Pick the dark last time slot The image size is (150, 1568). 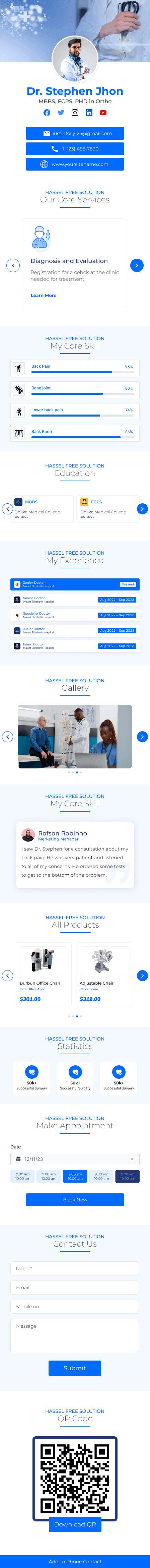point(128,1176)
